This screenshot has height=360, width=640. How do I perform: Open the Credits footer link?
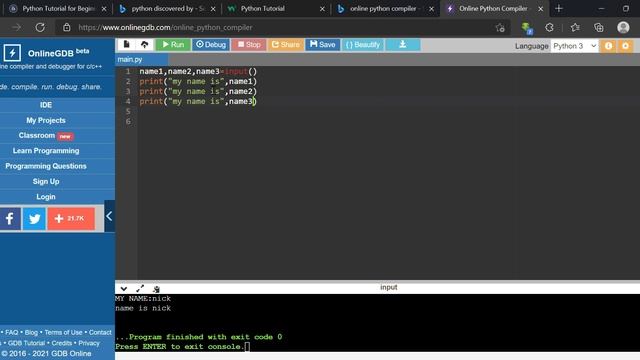(x=62, y=343)
